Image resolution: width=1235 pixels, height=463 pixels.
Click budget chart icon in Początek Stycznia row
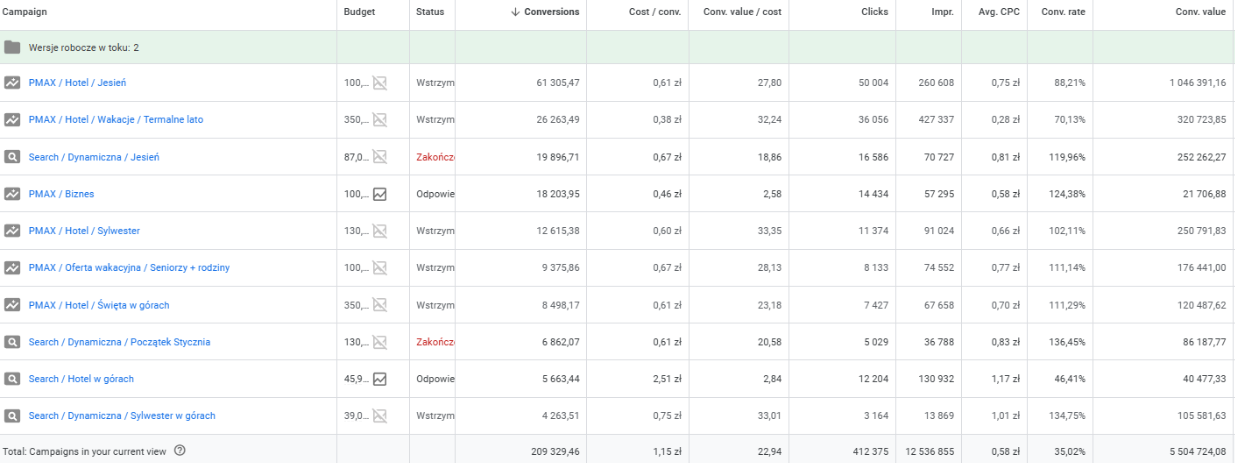tap(380, 342)
